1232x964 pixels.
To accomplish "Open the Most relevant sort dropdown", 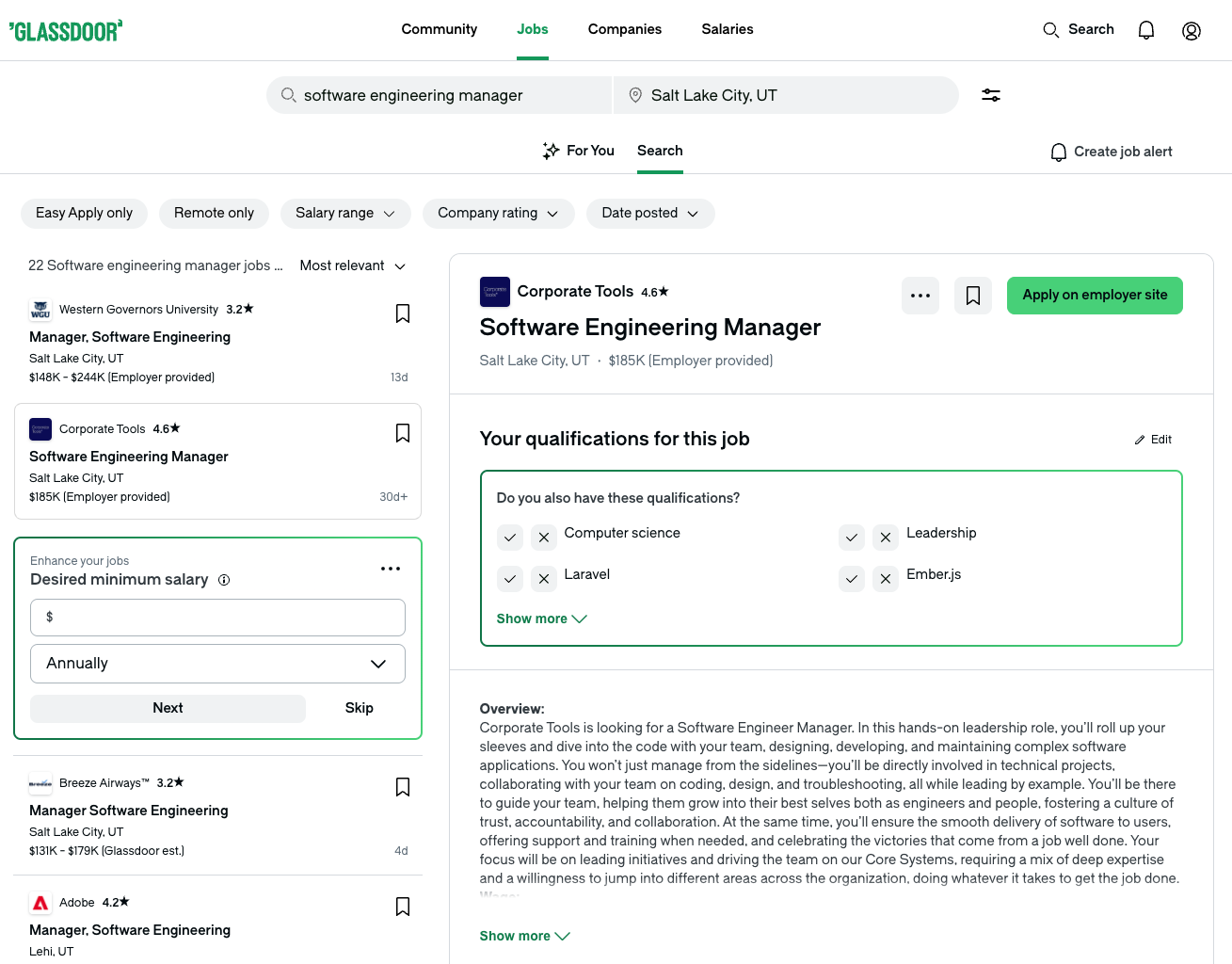I will tap(353, 265).
